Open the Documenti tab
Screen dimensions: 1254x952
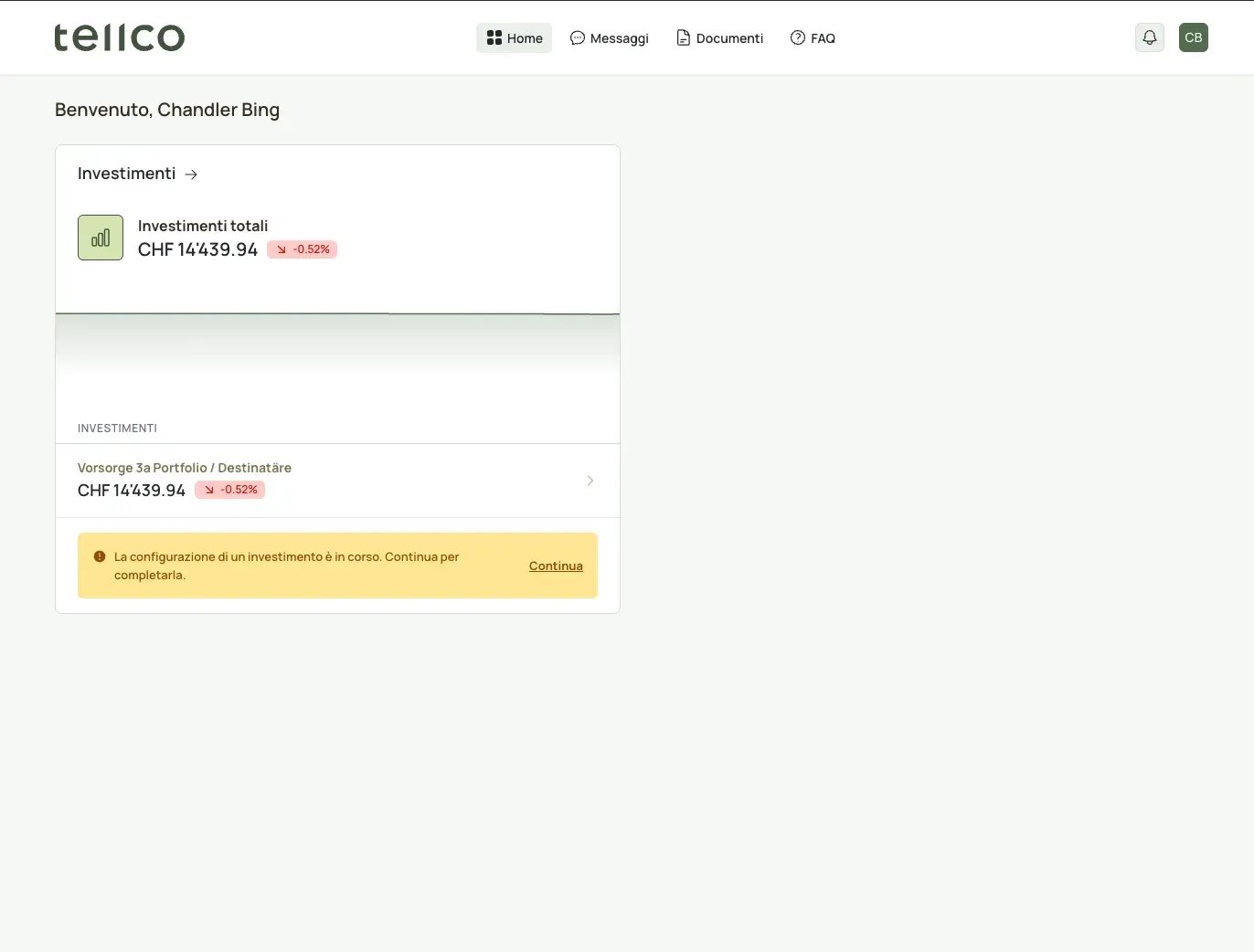(719, 37)
